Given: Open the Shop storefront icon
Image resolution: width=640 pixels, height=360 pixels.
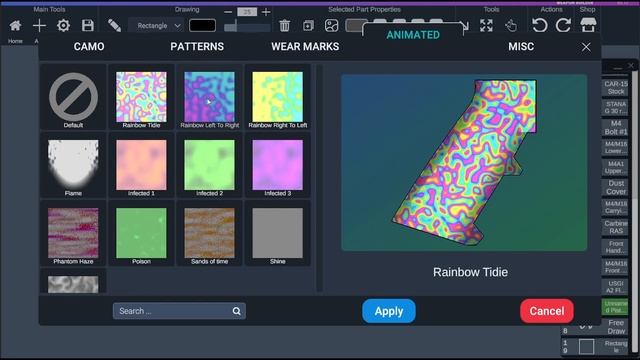Looking at the screenshot, I should [x=588, y=26].
